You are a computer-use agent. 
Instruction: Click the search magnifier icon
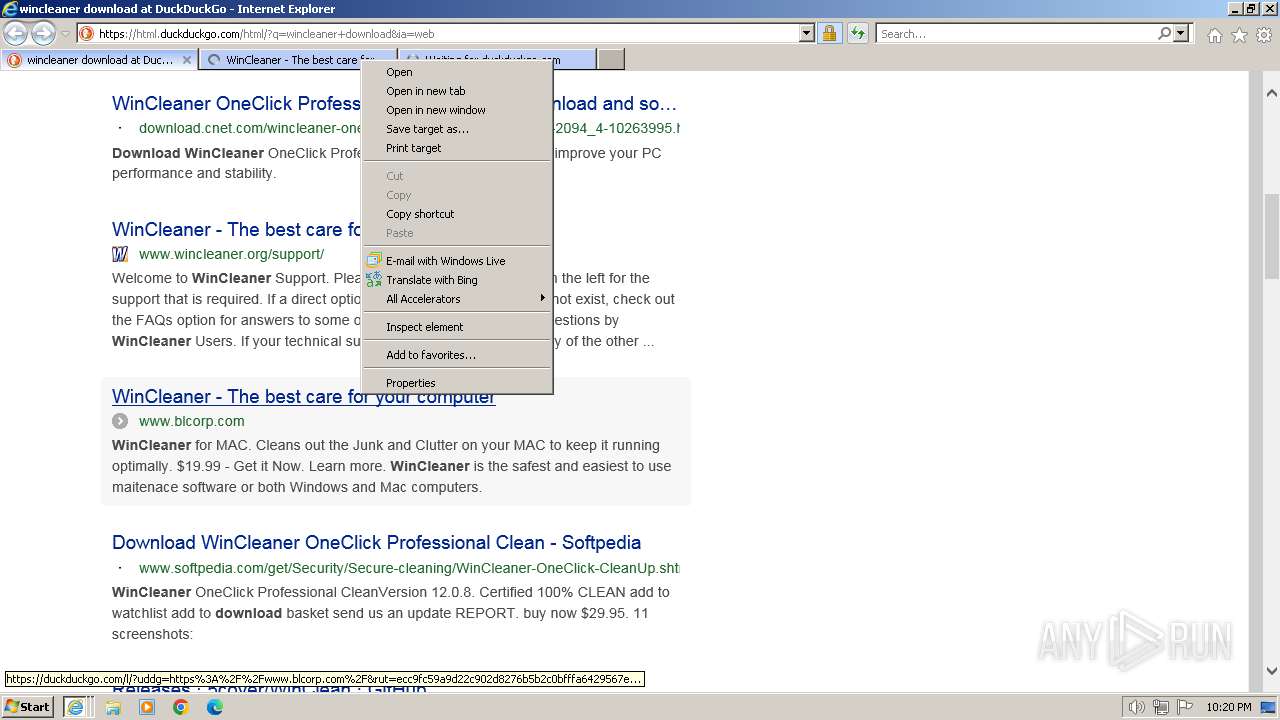[x=1164, y=33]
